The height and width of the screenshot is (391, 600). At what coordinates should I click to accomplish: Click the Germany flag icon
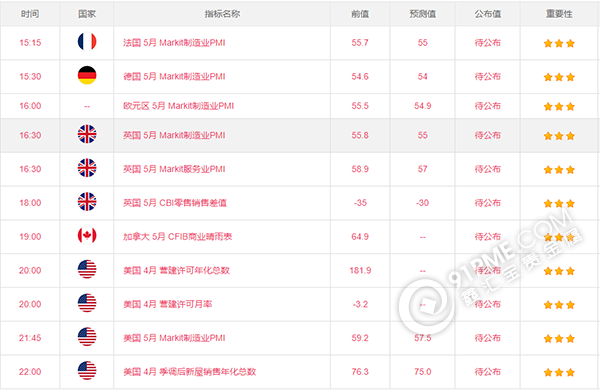pos(87,75)
